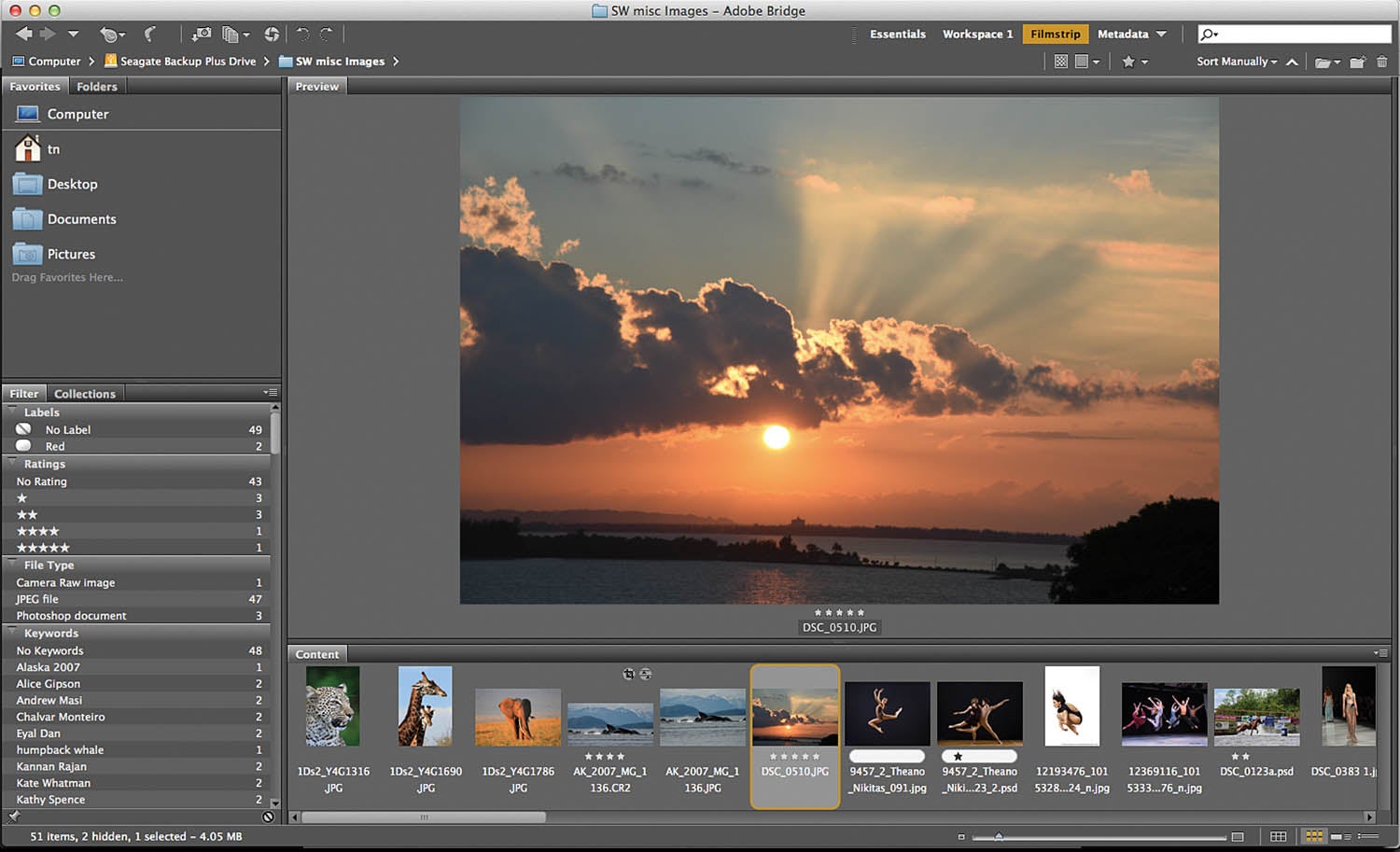Switch to the Folders tab
The image size is (1400, 852).
96,86
